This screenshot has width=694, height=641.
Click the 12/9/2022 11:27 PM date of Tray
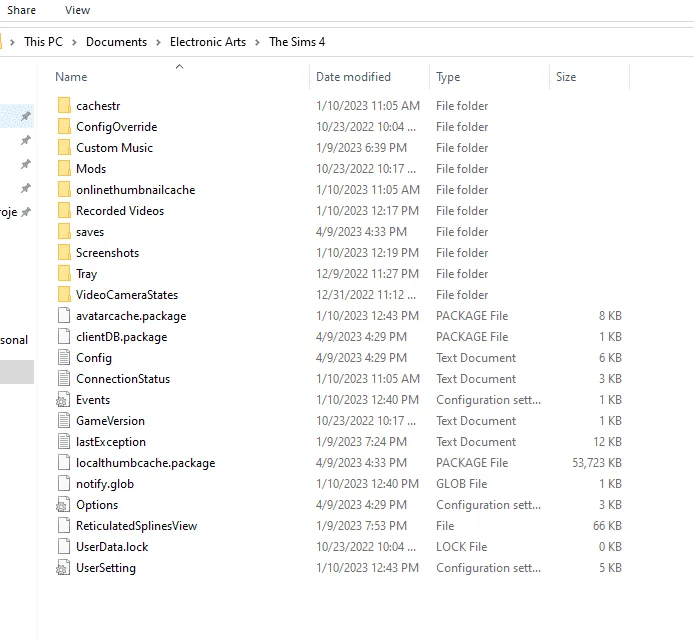[367, 274]
